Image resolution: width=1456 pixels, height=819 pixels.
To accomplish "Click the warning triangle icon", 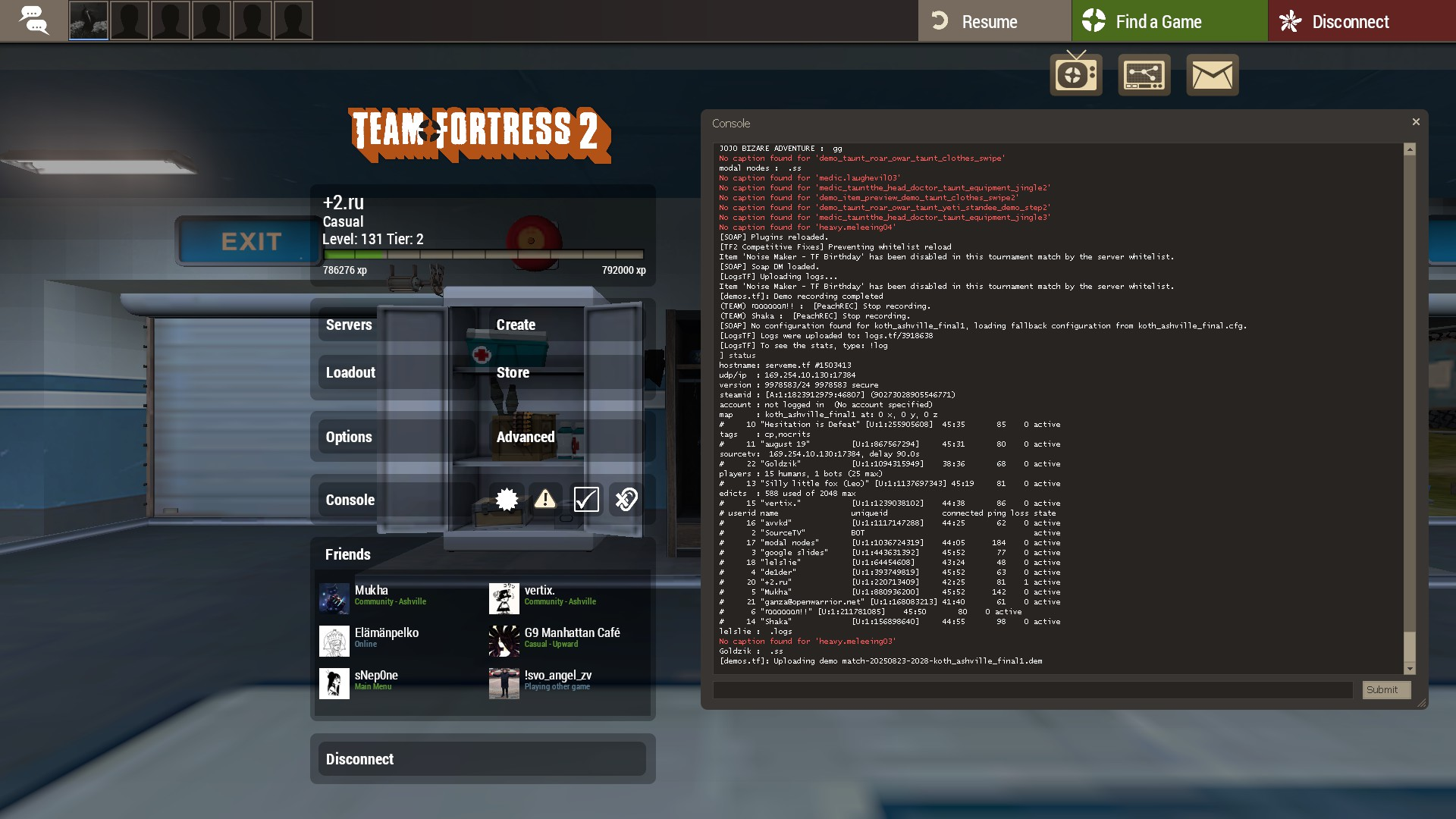I will click(545, 499).
